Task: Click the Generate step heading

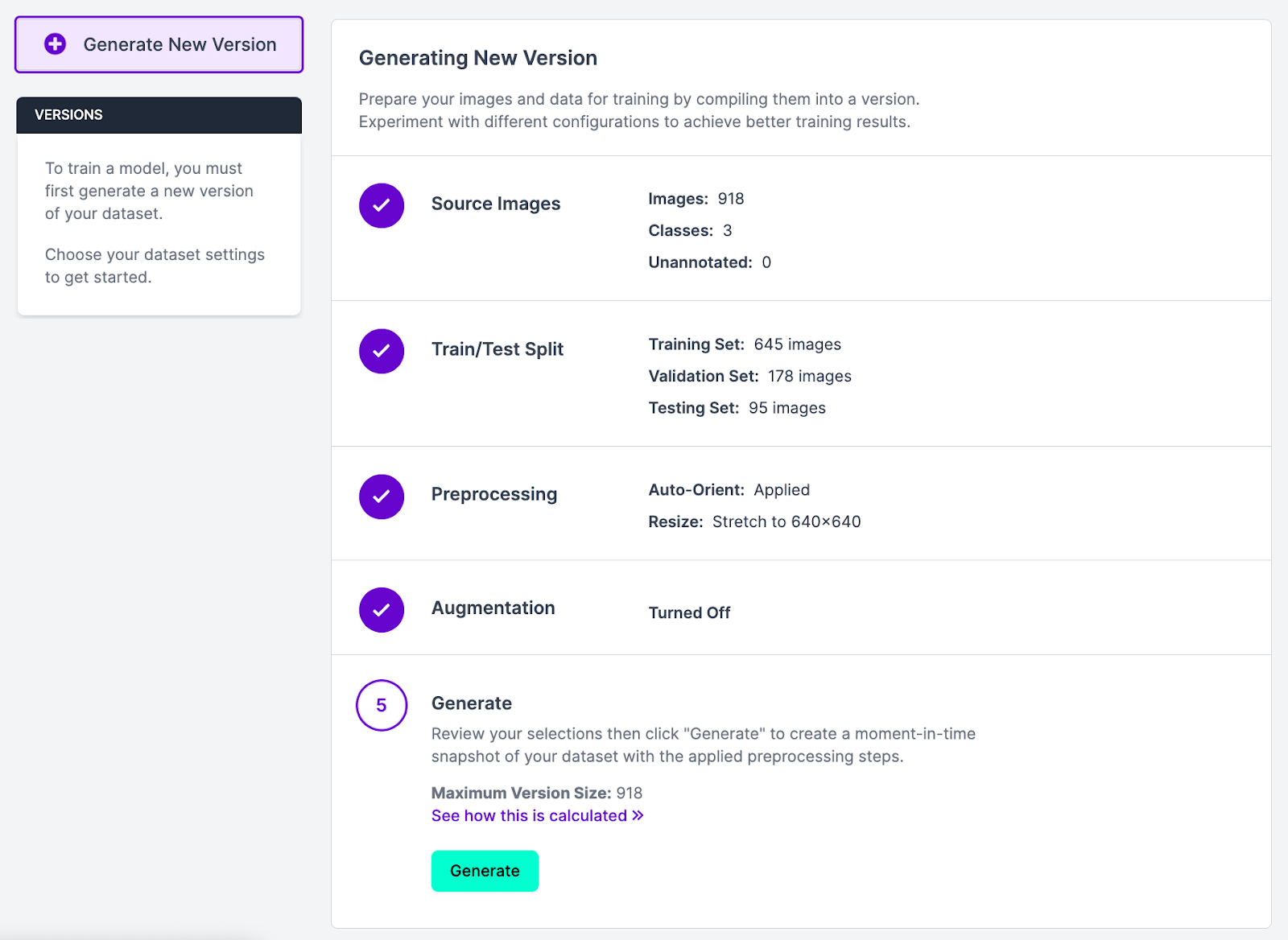Action: pos(471,703)
